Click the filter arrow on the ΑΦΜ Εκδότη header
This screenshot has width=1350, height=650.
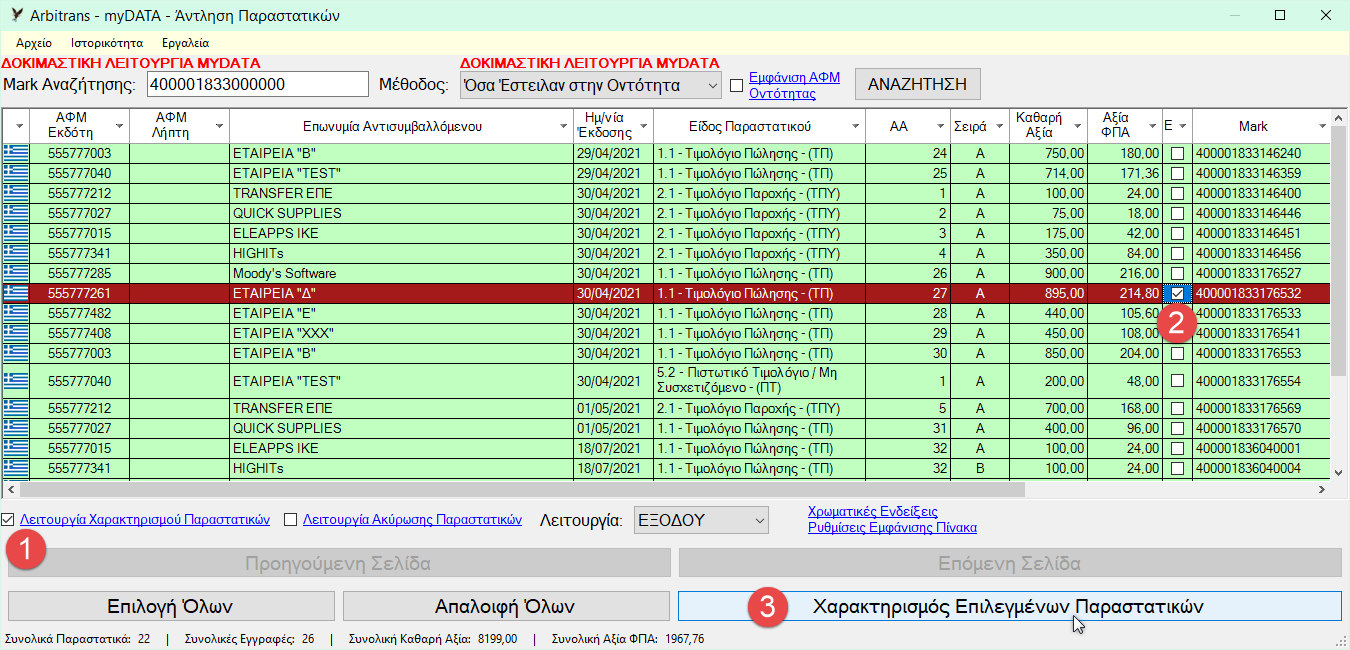click(x=120, y=126)
